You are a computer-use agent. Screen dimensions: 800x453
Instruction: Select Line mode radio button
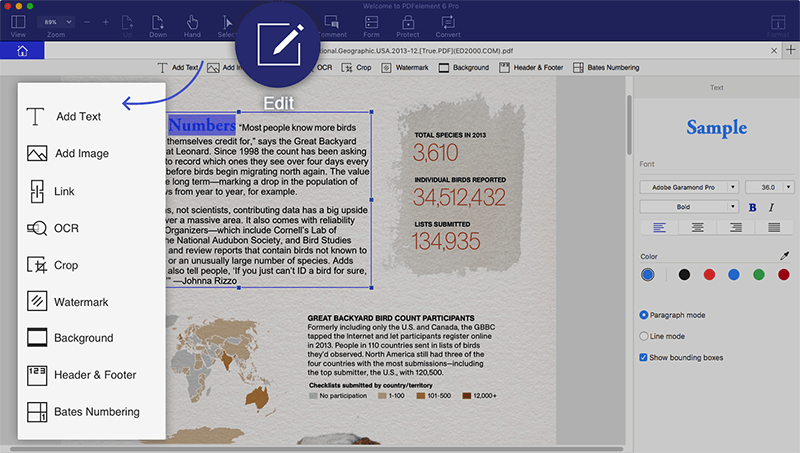(644, 336)
